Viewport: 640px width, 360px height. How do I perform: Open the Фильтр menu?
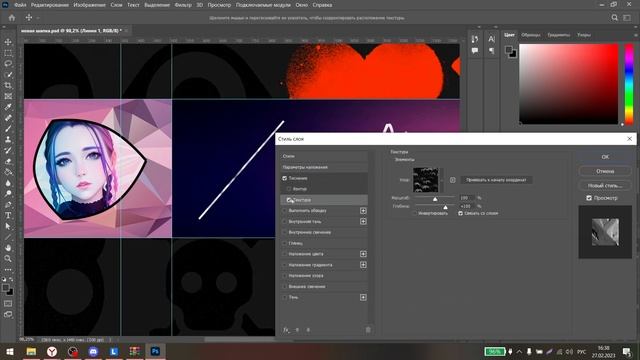(x=183, y=5)
